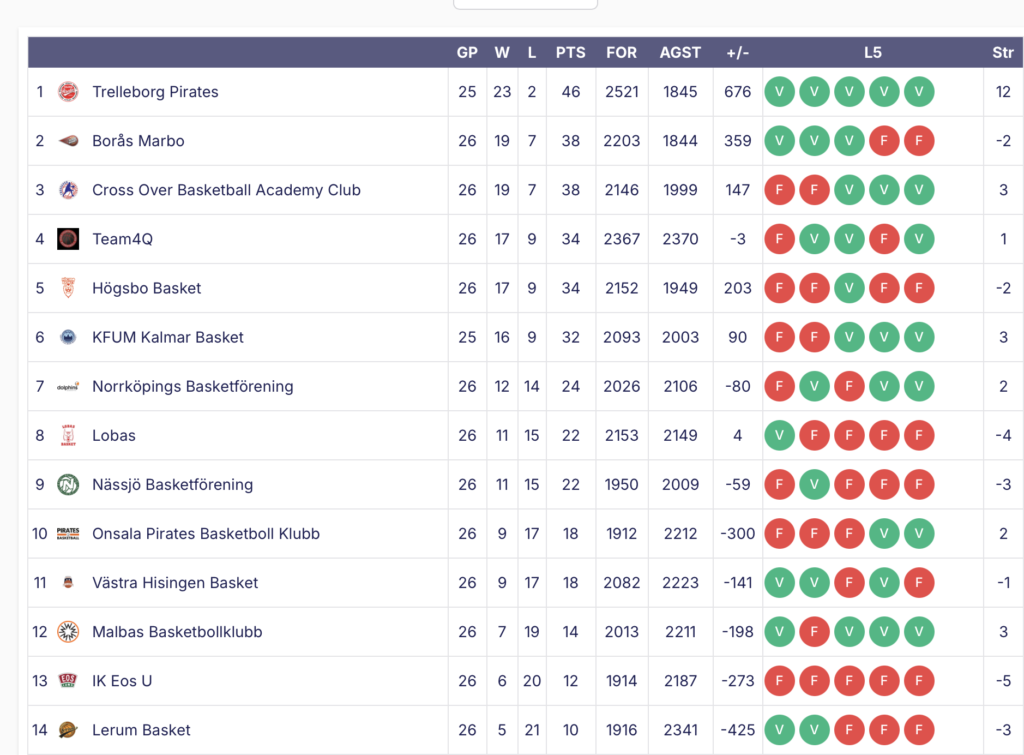Open the Borås Marbo team link
The width and height of the screenshot is (1024, 755).
[138, 140]
